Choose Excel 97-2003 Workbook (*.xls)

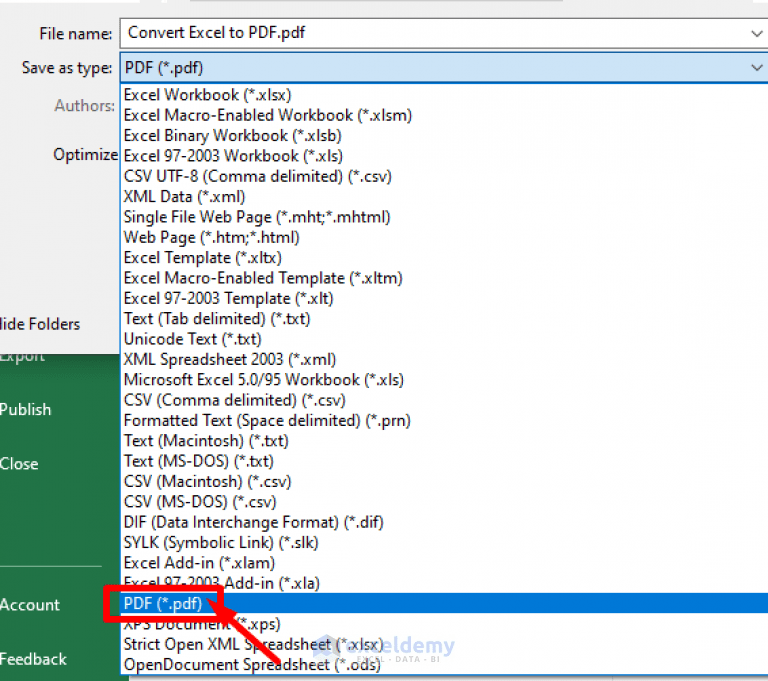(x=444, y=156)
